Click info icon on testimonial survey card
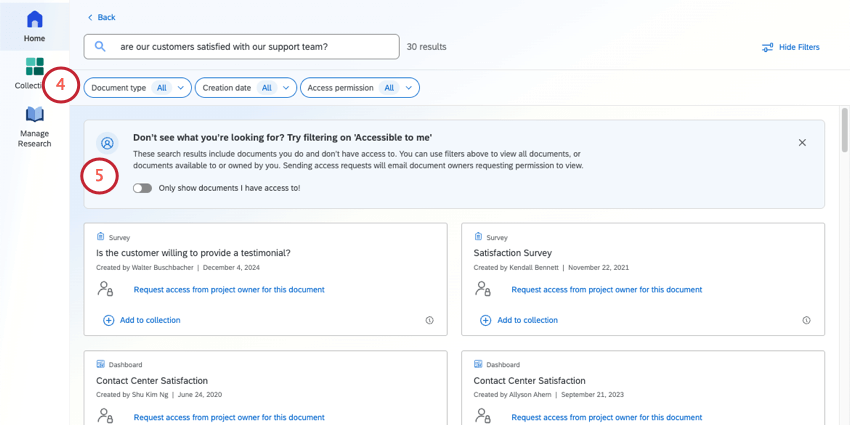The image size is (850, 425). point(429,320)
